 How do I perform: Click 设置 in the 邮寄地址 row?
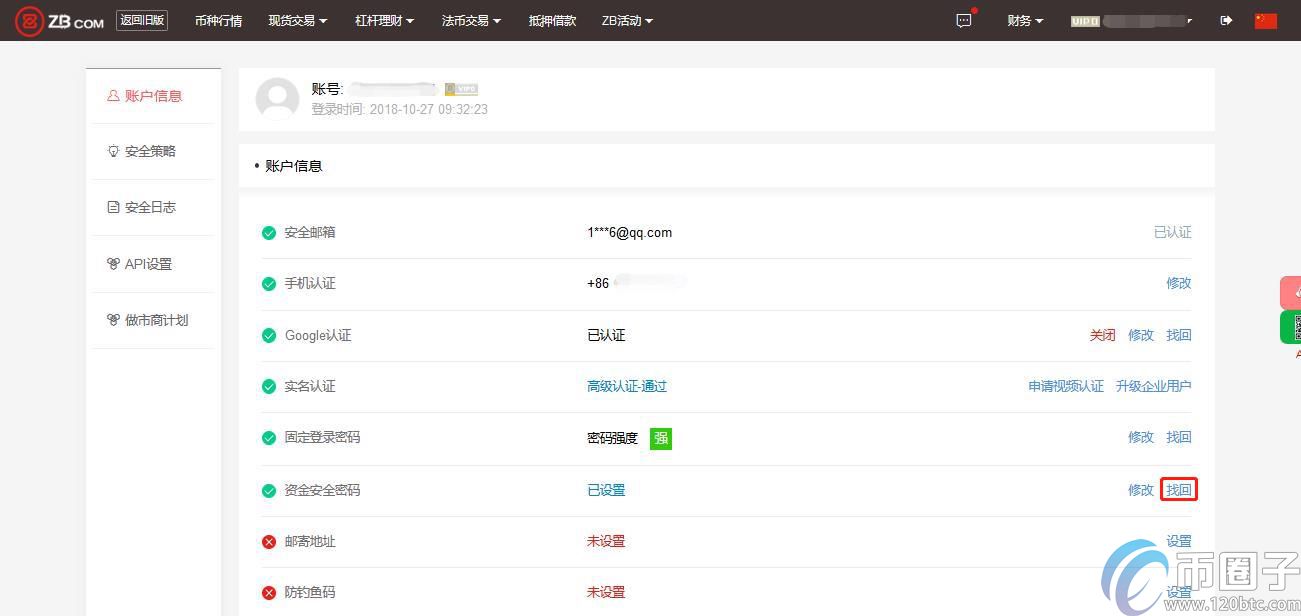coord(1179,541)
